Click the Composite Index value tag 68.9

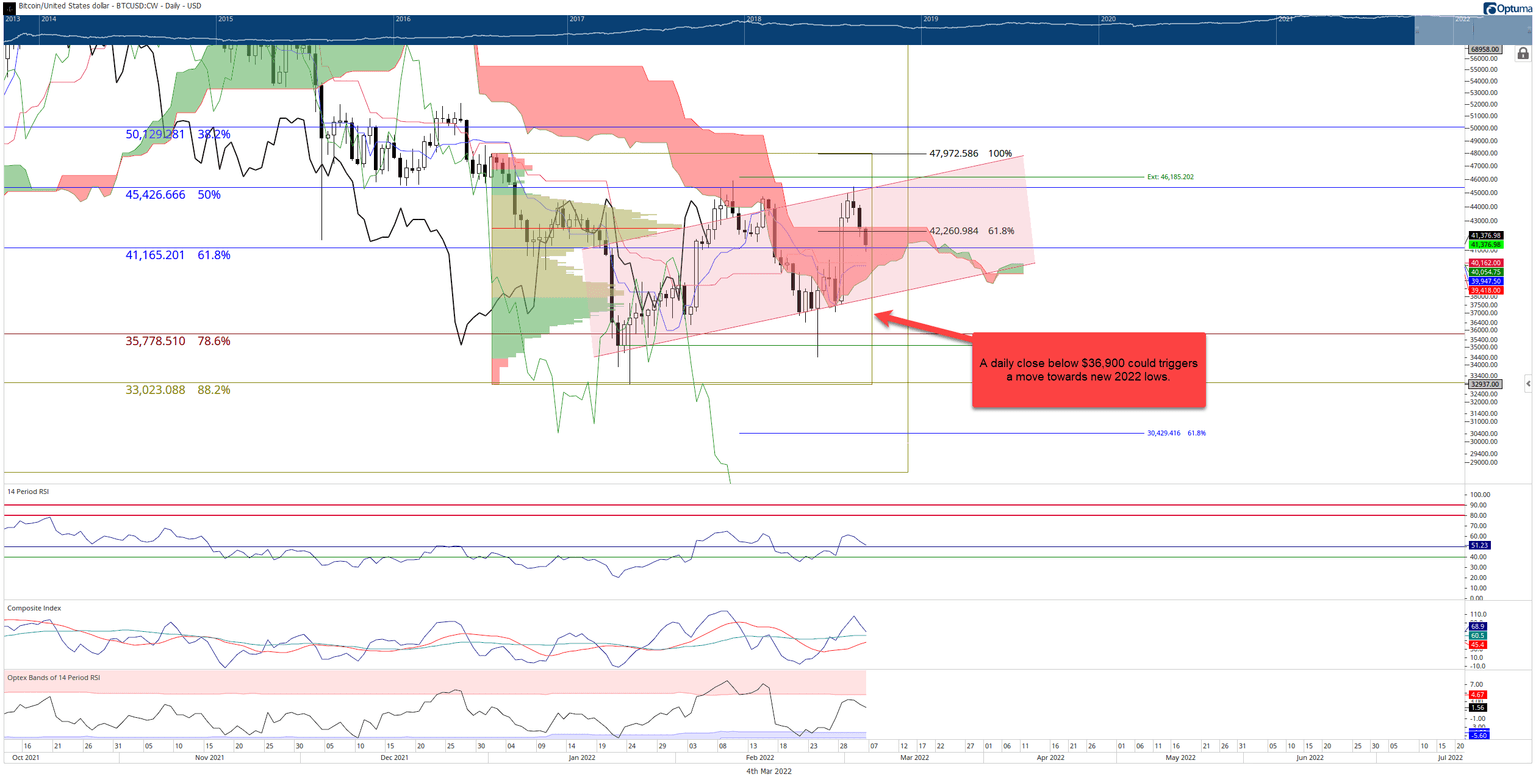point(1478,625)
